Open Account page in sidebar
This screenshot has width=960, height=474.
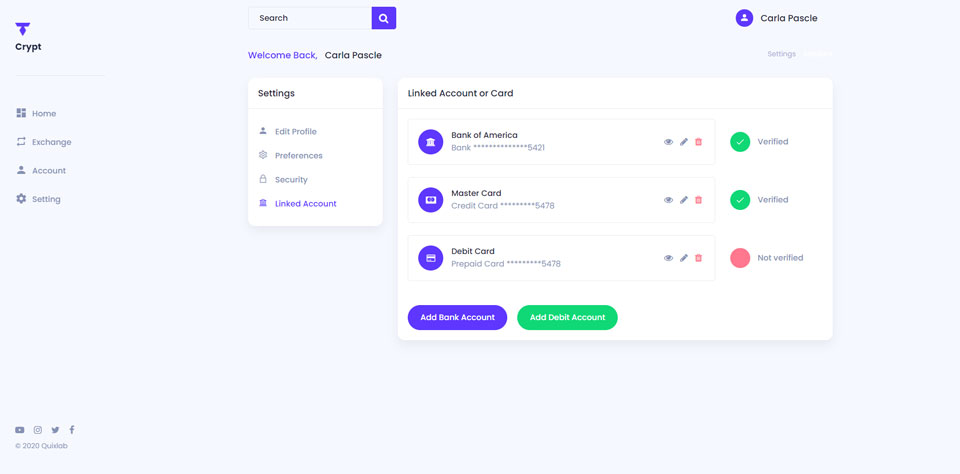coord(48,171)
